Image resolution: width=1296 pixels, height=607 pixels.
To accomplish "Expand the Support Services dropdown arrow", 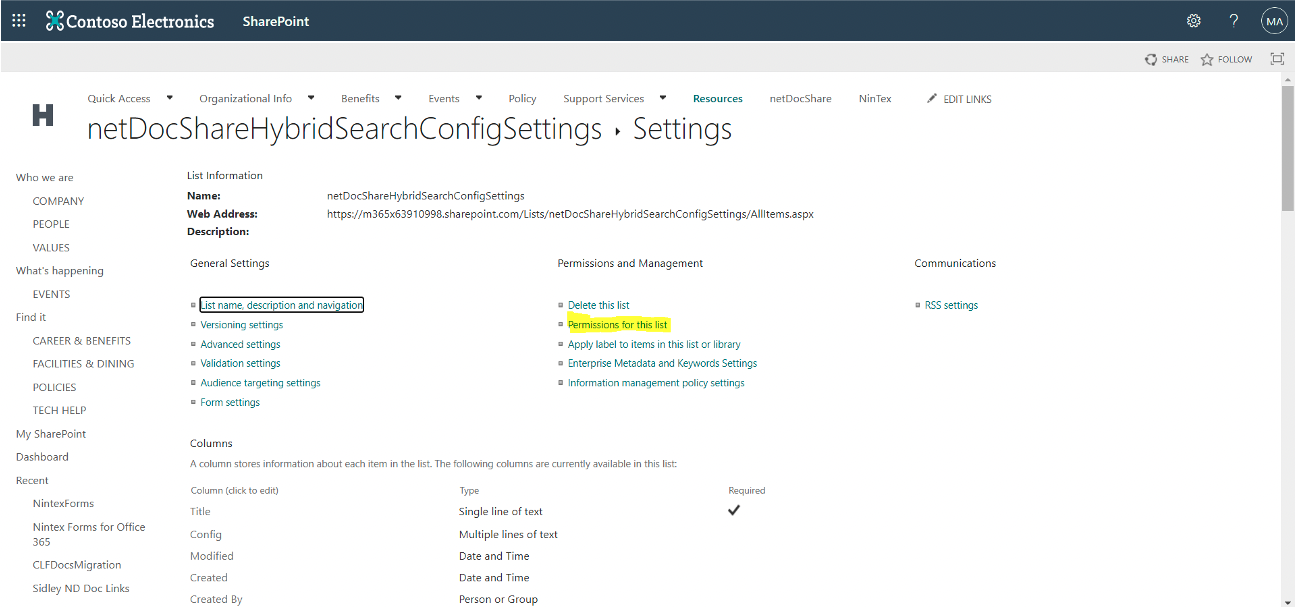I will pyautogui.click(x=663, y=98).
